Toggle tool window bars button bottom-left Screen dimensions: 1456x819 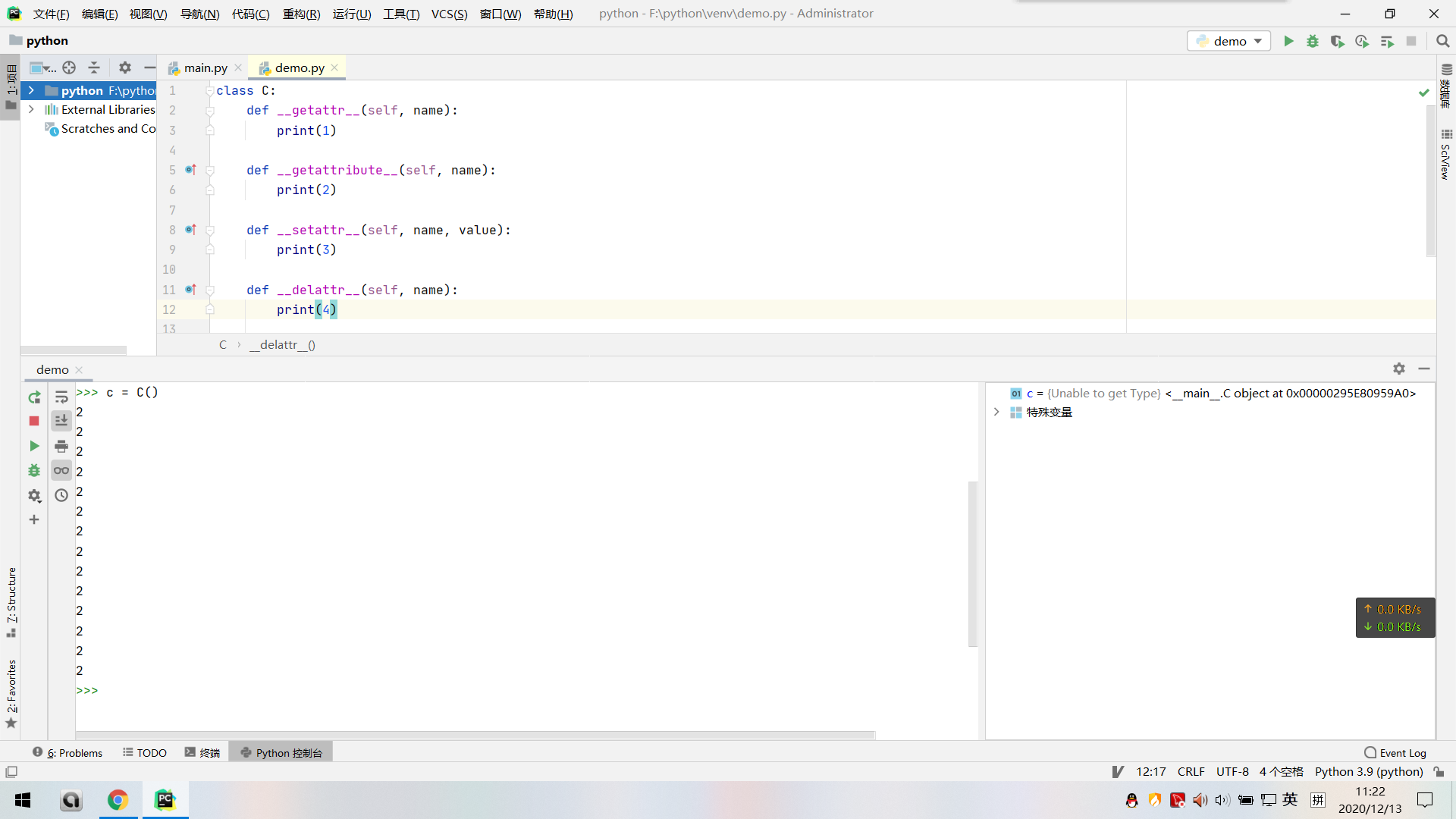point(11,772)
